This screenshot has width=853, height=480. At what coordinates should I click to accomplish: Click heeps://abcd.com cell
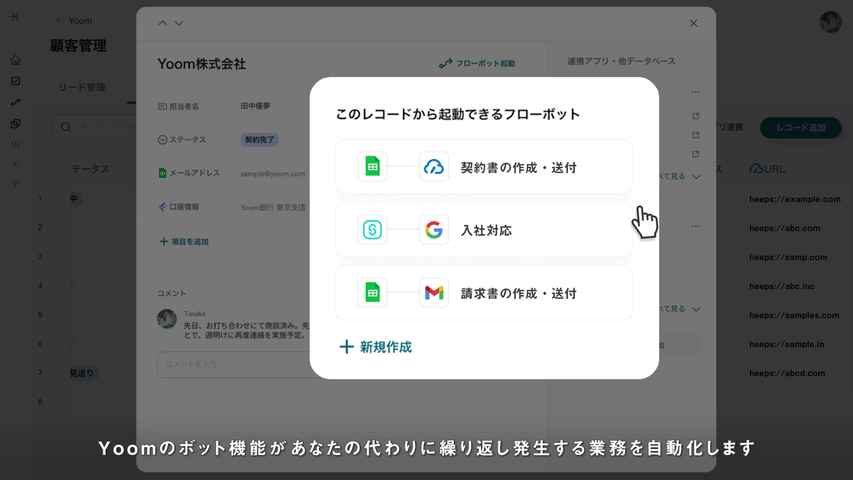tap(787, 373)
